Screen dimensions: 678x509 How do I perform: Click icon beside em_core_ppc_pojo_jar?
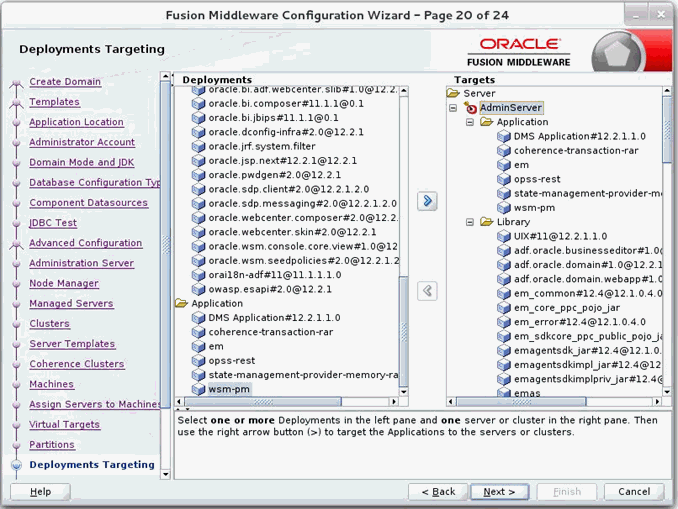coord(504,307)
